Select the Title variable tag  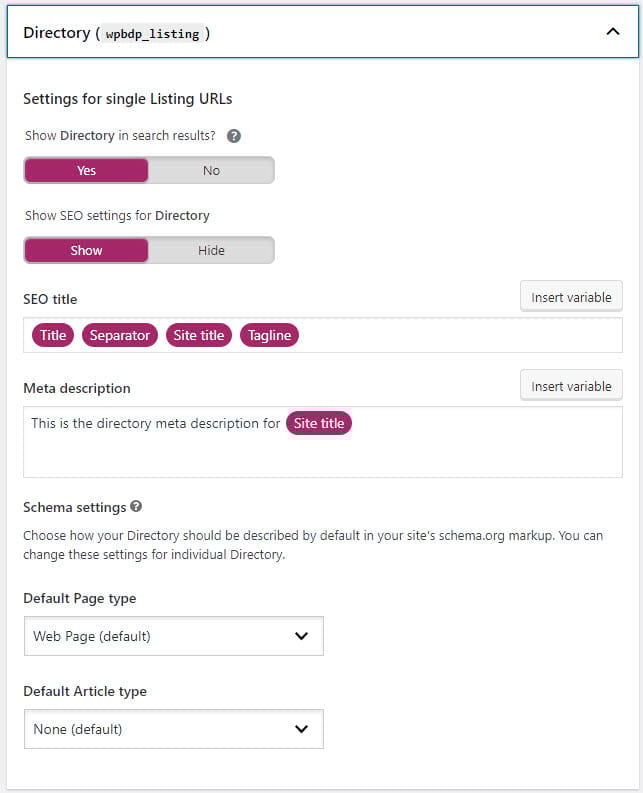click(x=53, y=335)
